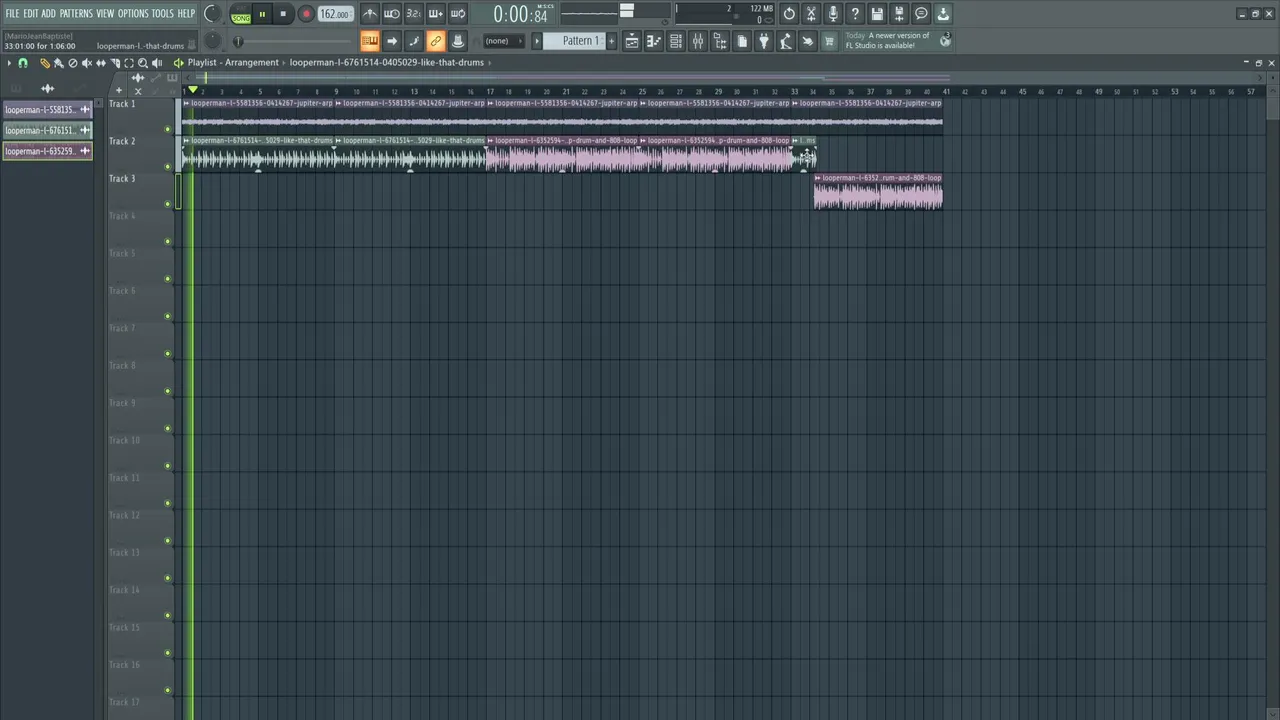Open the TOOLS menu
The image size is (1280, 720).
162,14
